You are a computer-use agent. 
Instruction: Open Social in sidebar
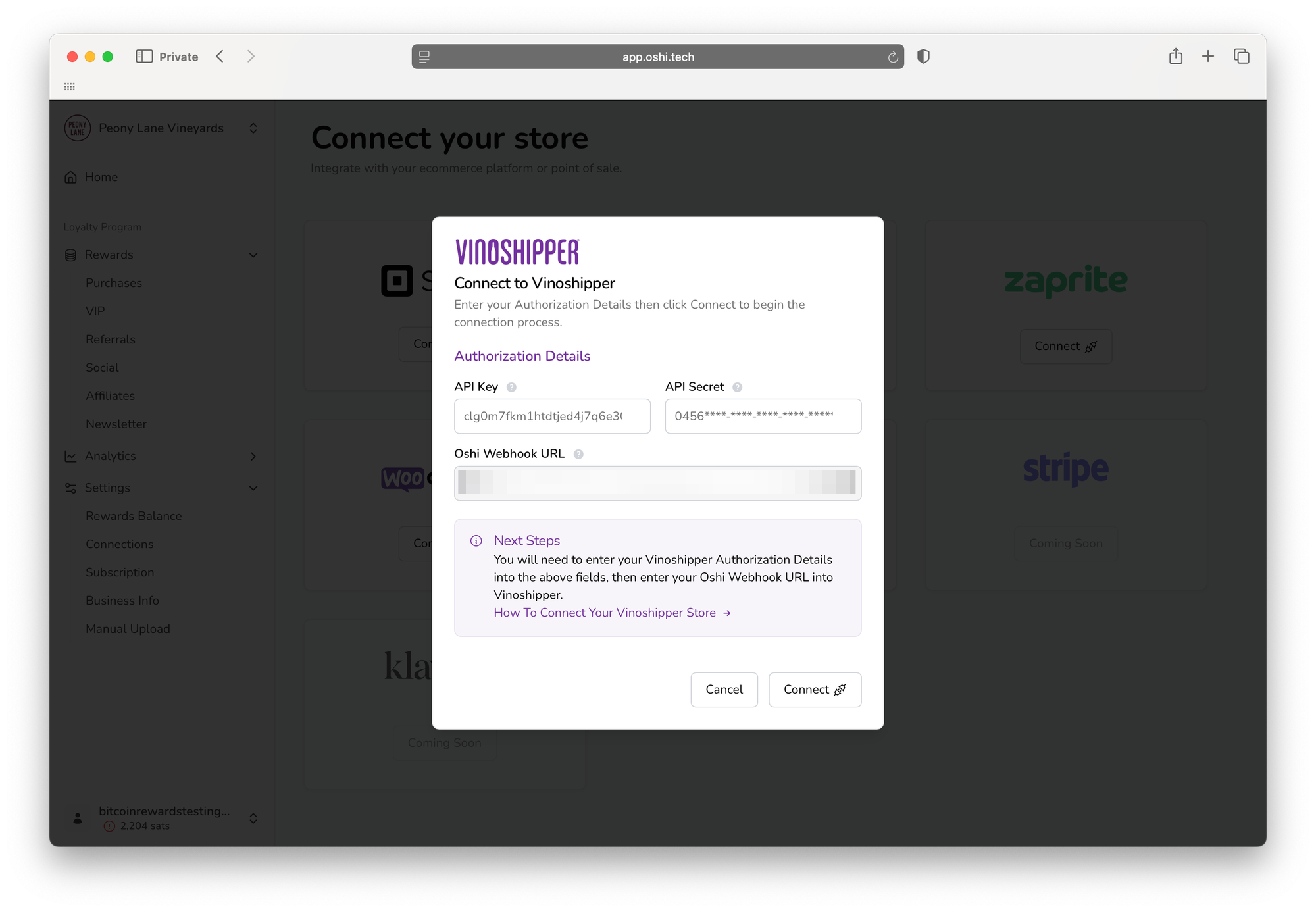point(102,368)
